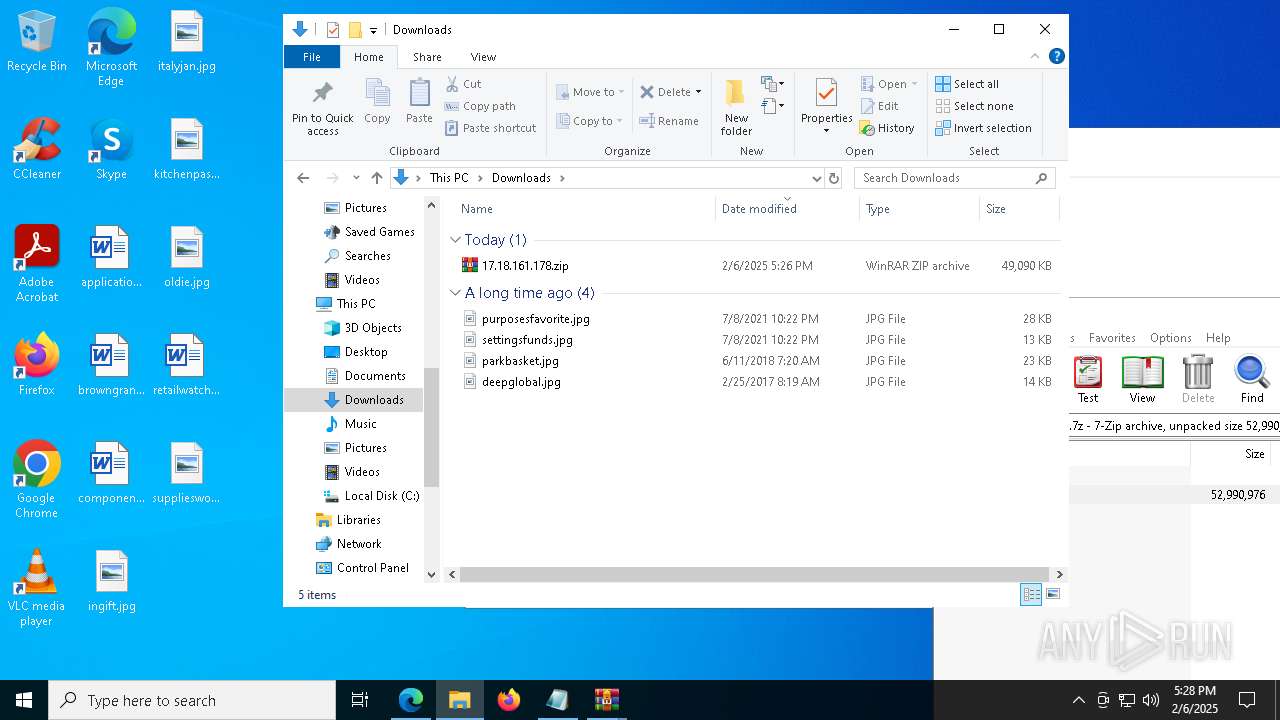Select CCleaner desktop shortcut
This screenshot has height=720, width=1280.
pyautogui.click(x=37, y=150)
